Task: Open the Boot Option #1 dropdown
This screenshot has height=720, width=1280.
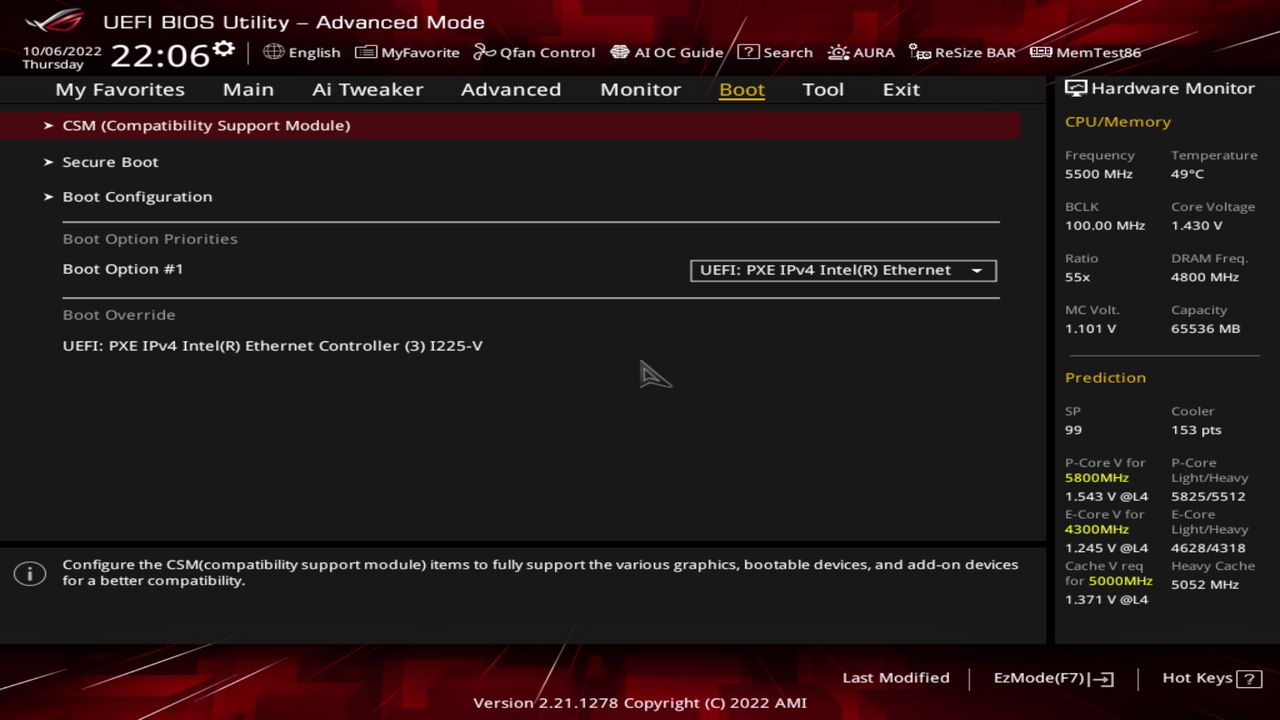Action: tap(843, 270)
